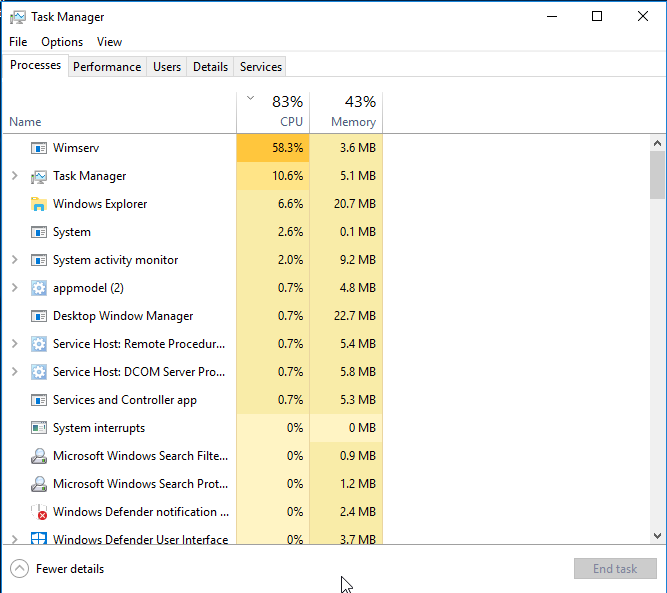The height and width of the screenshot is (593, 667).
Task: Select the Services and Controller app name
Action: pos(125,400)
